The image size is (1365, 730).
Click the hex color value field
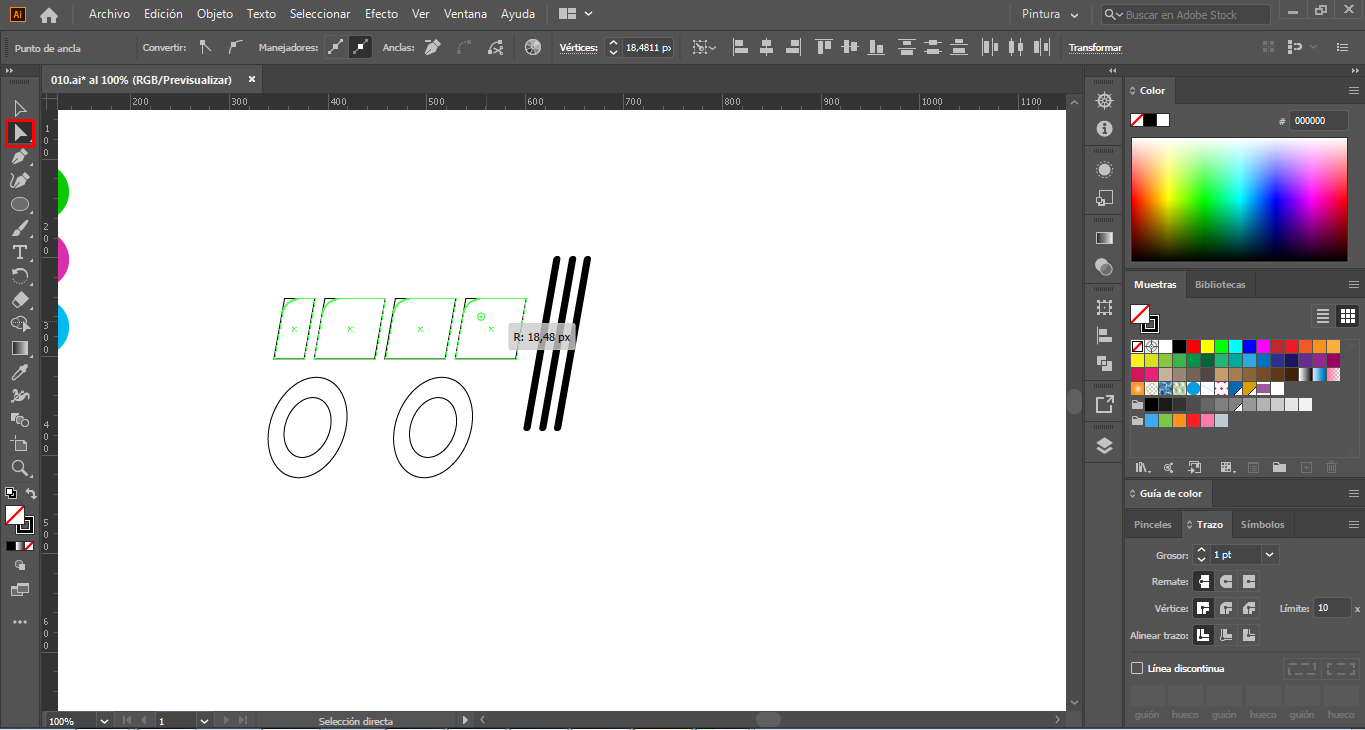[1318, 120]
